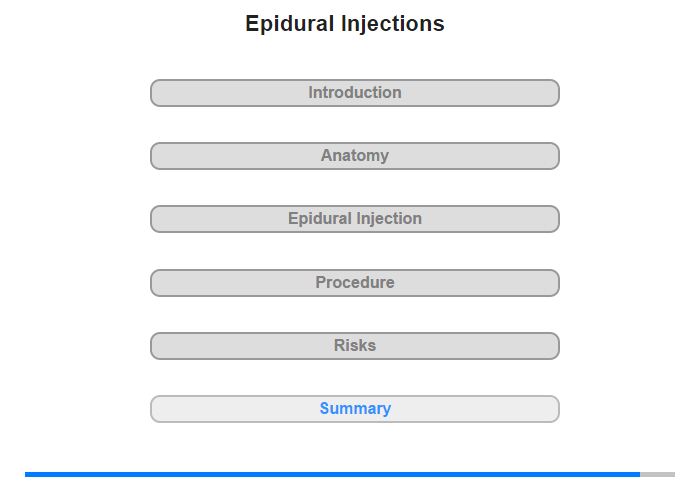700x480 pixels.
Task: Choose Anatomy from the topic list
Action: [355, 156]
